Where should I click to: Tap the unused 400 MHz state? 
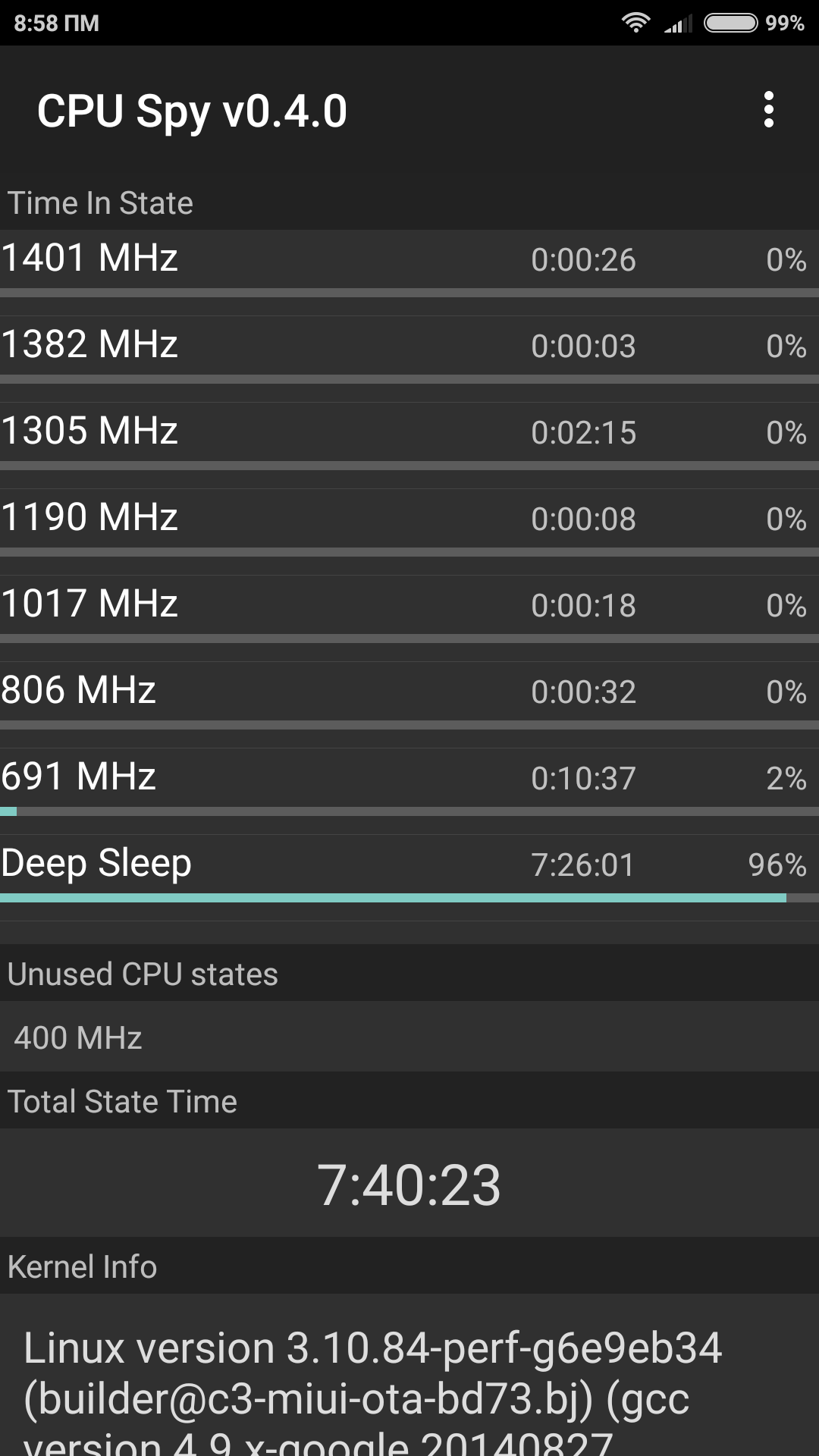[78, 1037]
